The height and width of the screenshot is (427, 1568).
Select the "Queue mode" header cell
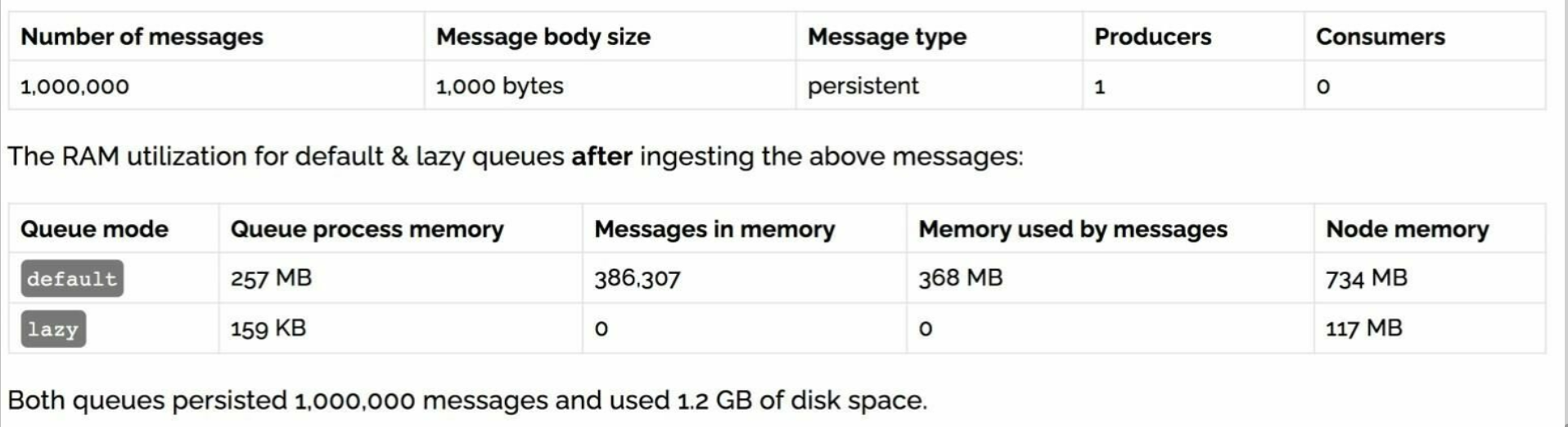coord(94,229)
